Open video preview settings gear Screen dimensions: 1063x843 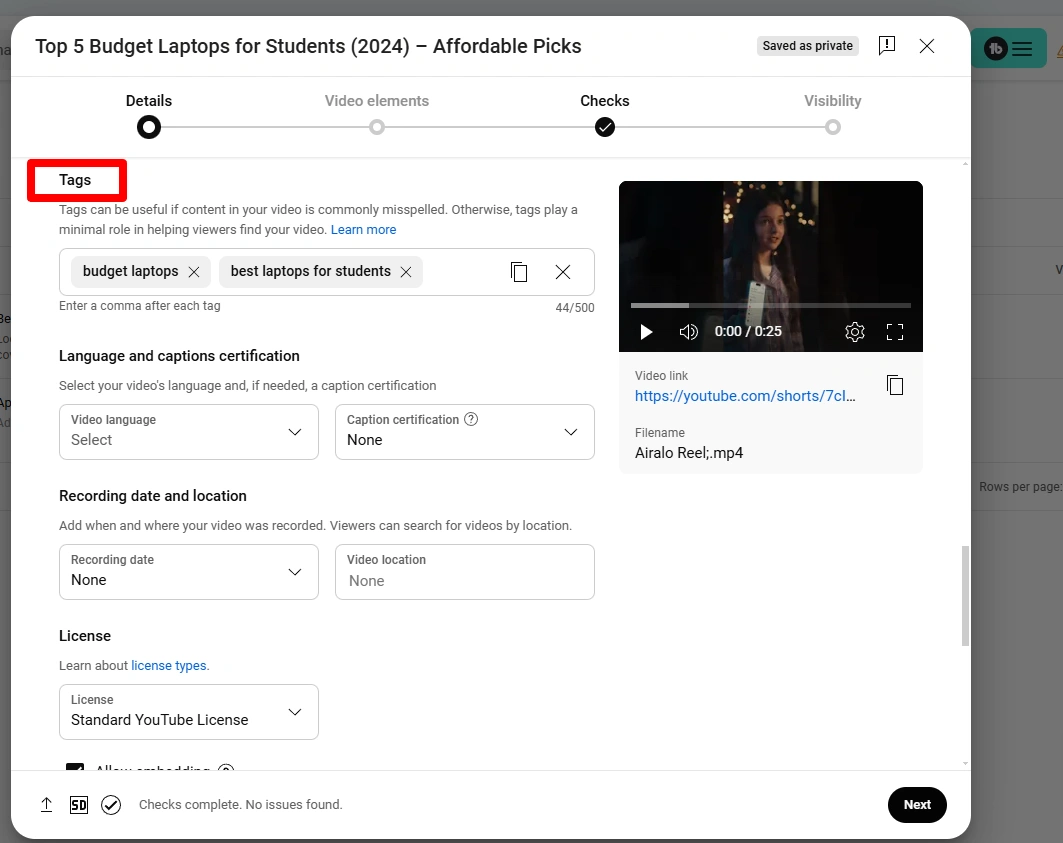[x=855, y=332]
